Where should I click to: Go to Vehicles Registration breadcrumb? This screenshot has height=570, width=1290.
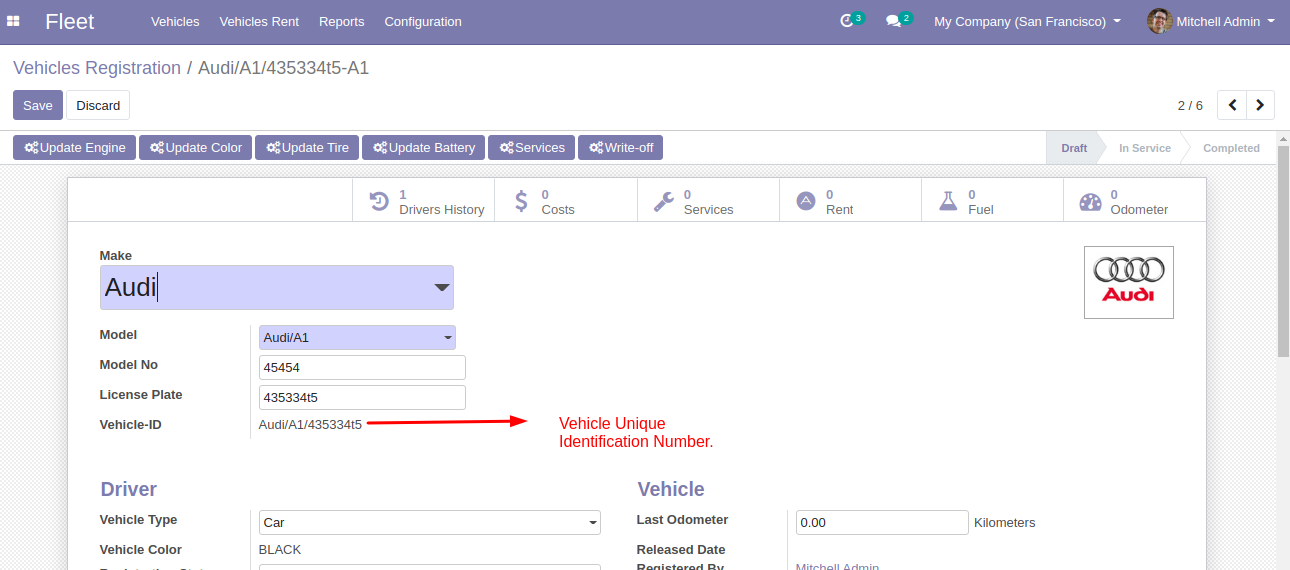click(97, 68)
